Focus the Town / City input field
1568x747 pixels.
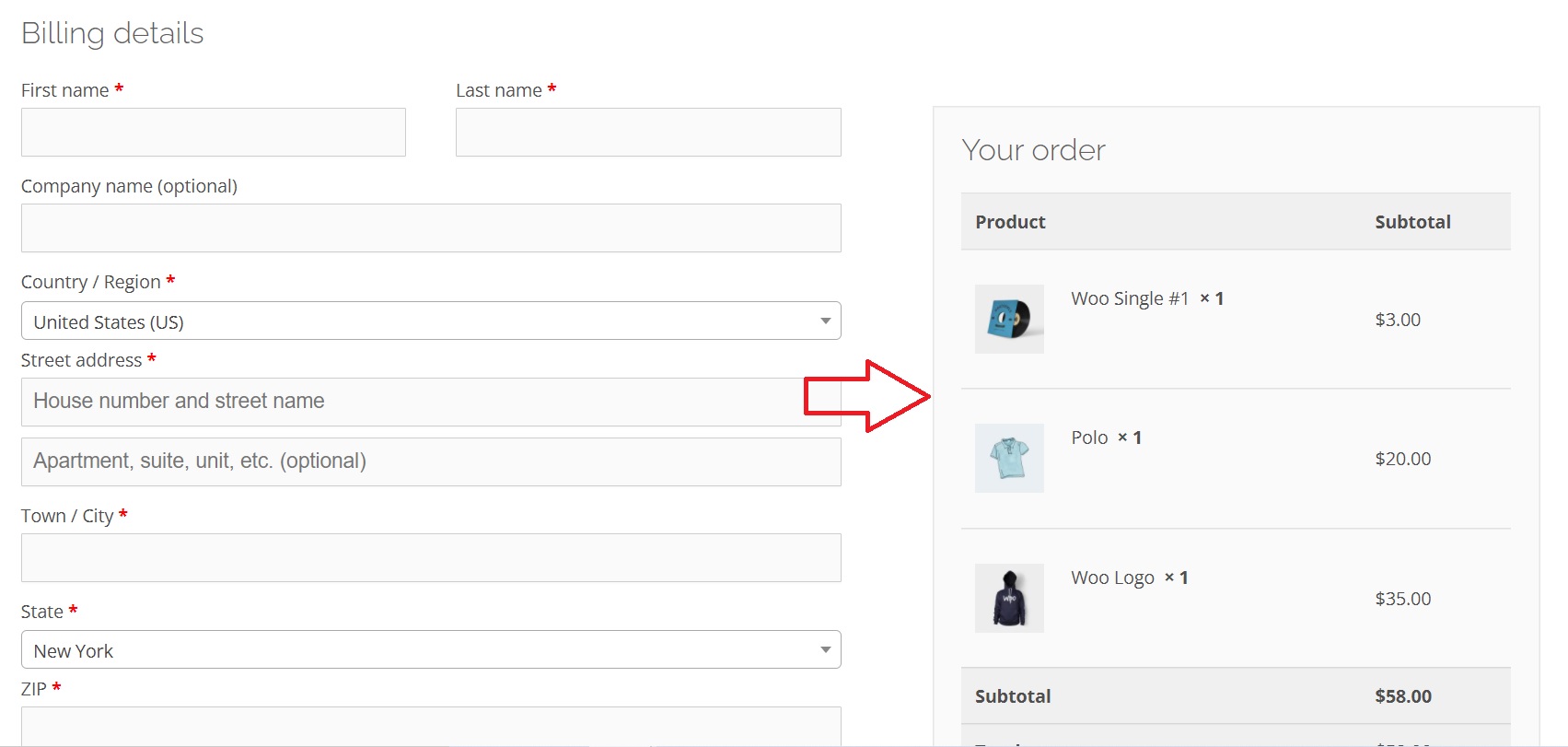click(x=431, y=557)
